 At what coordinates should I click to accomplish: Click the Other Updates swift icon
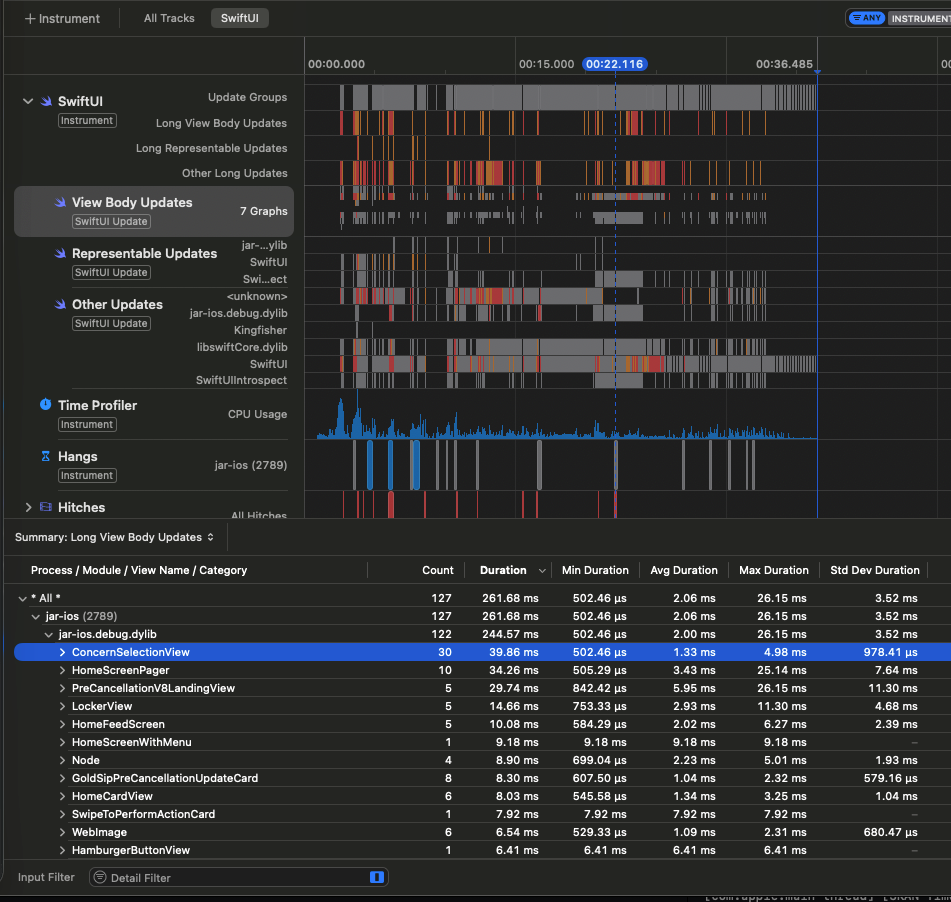tap(60, 305)
